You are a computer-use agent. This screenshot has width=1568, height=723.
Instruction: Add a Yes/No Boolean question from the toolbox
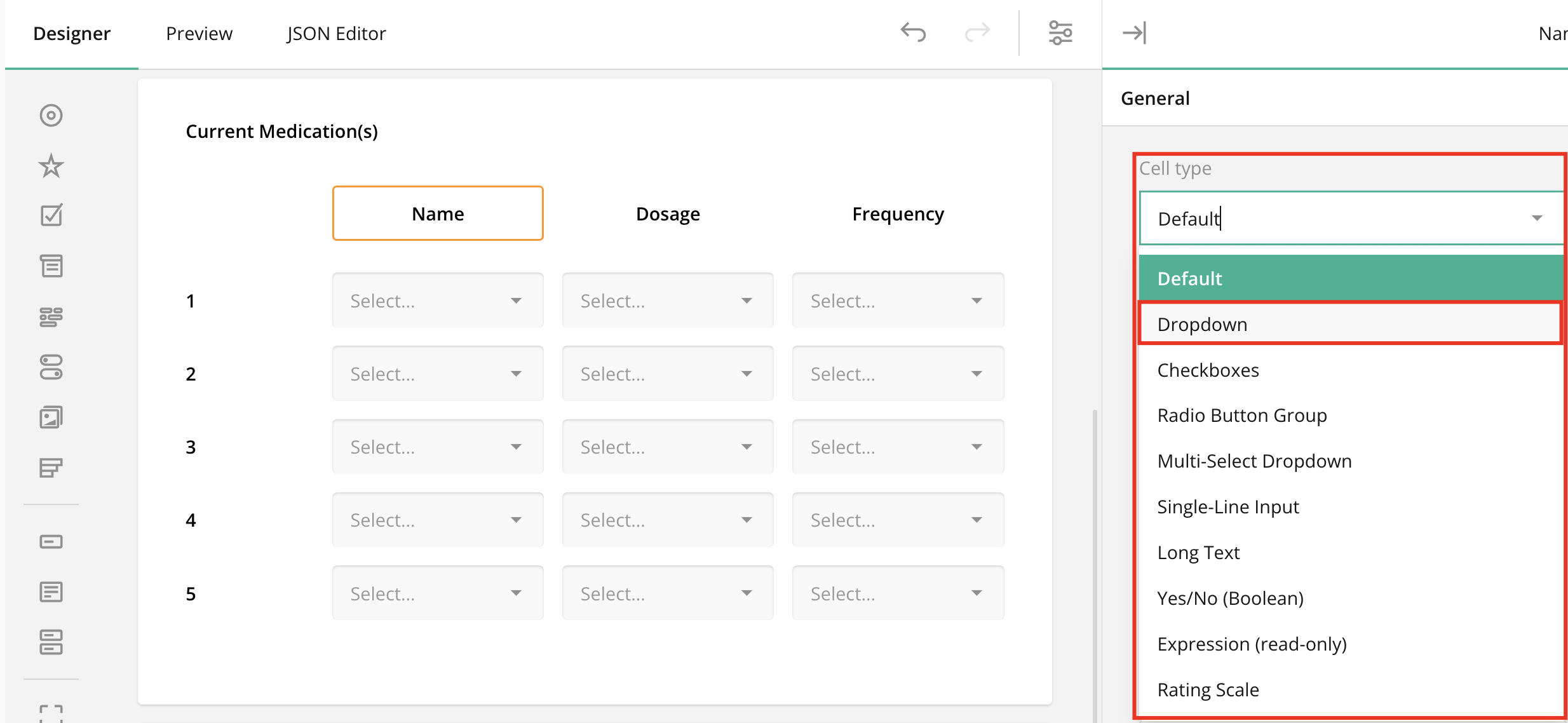click(51, 367)
